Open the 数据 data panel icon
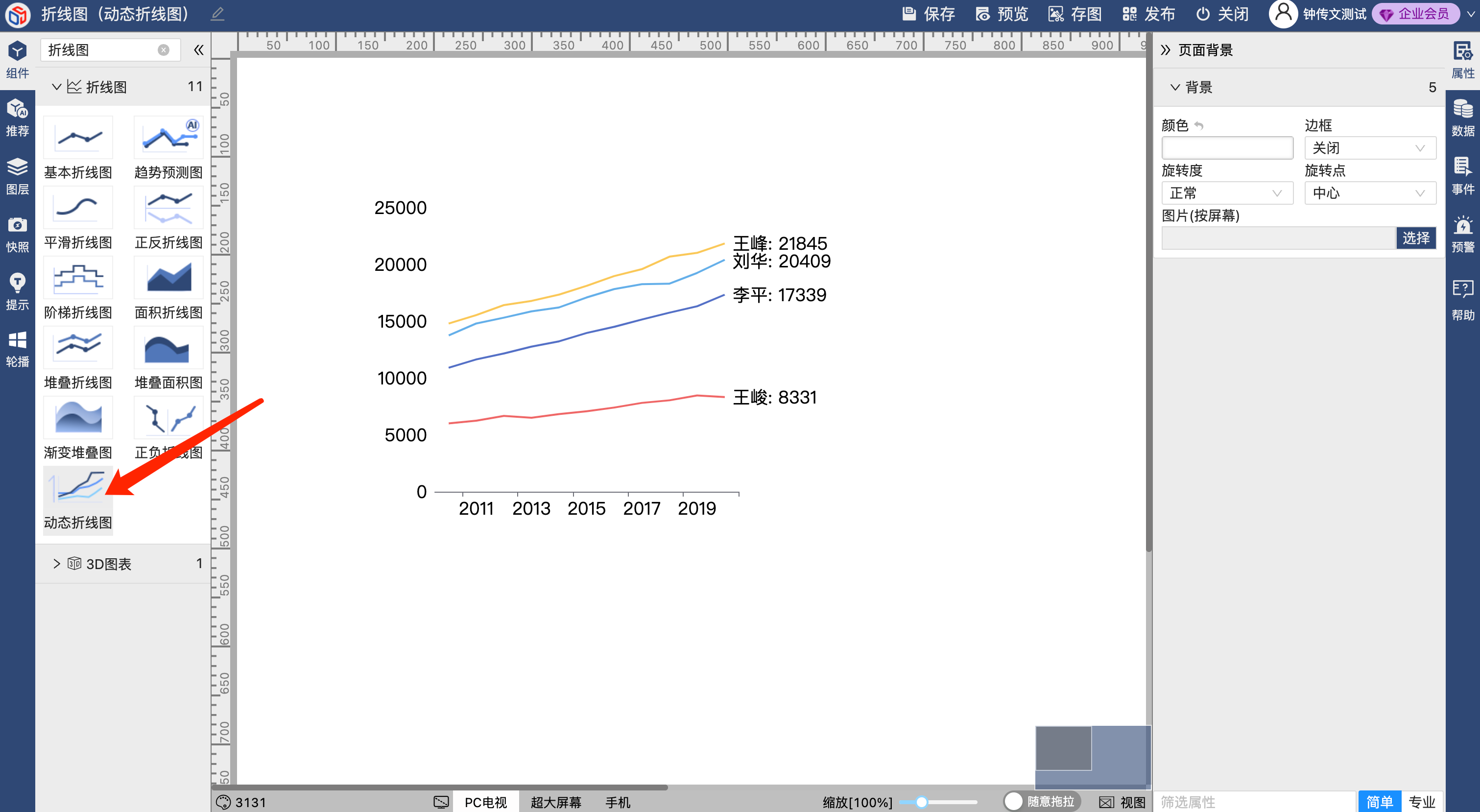Viewport: 1480px width, 812px height. pos(1462,118)
